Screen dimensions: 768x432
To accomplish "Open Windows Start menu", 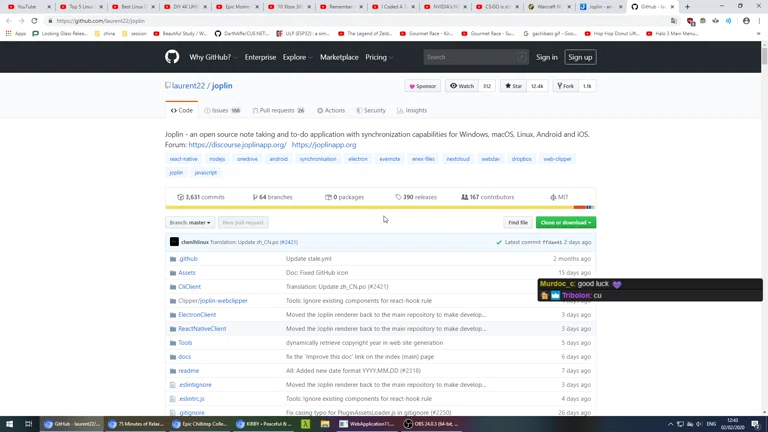I will point(9,424).
